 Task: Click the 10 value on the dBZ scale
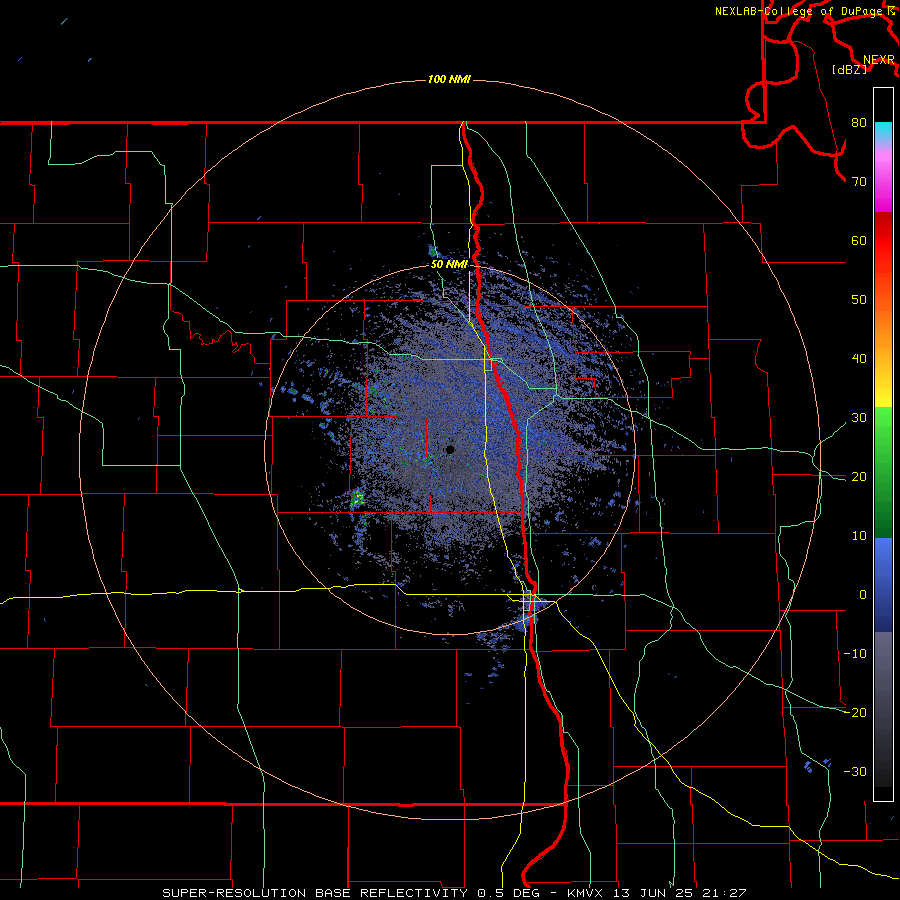point(859,536)
